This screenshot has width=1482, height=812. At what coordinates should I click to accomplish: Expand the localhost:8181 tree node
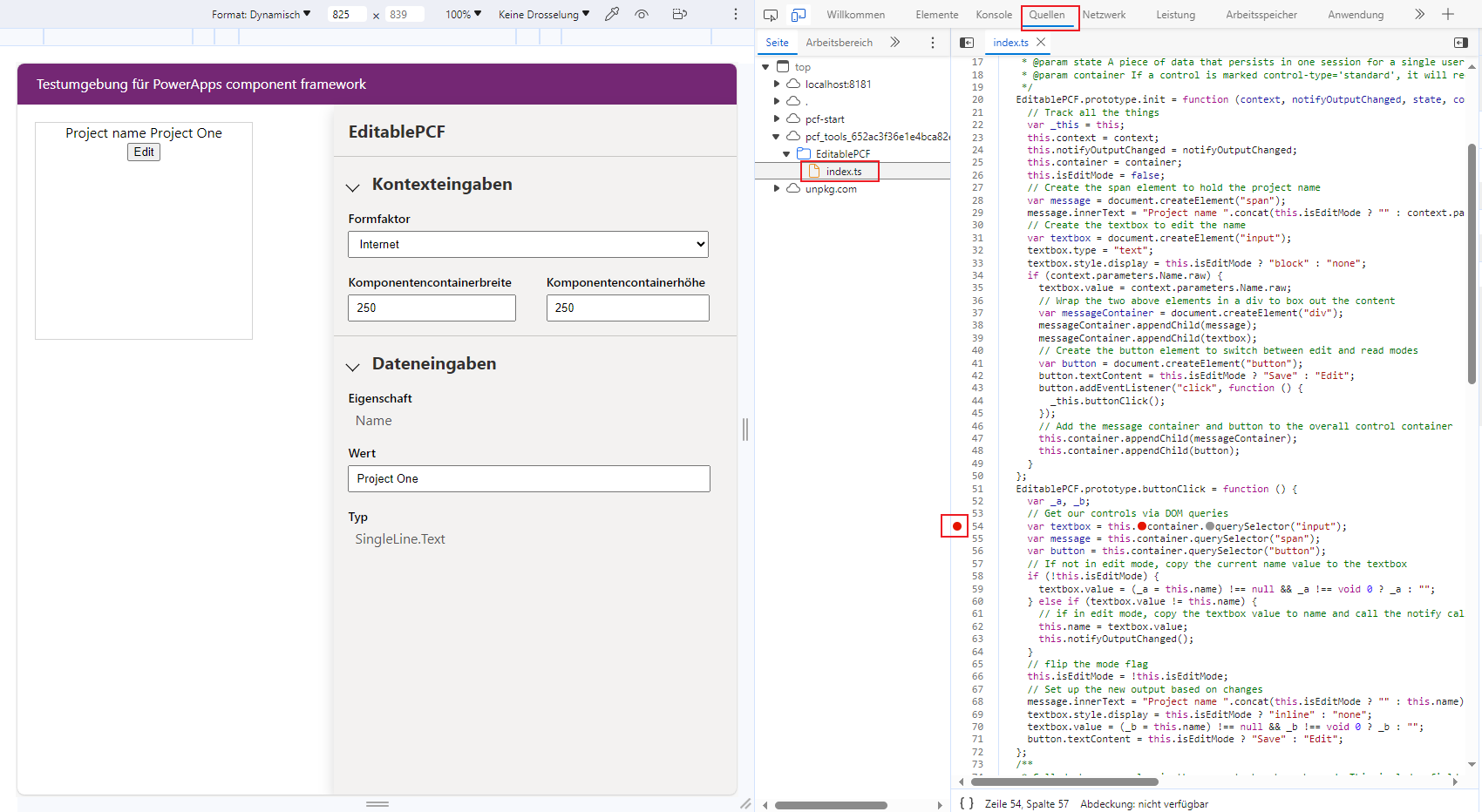(x=777, y=84)
